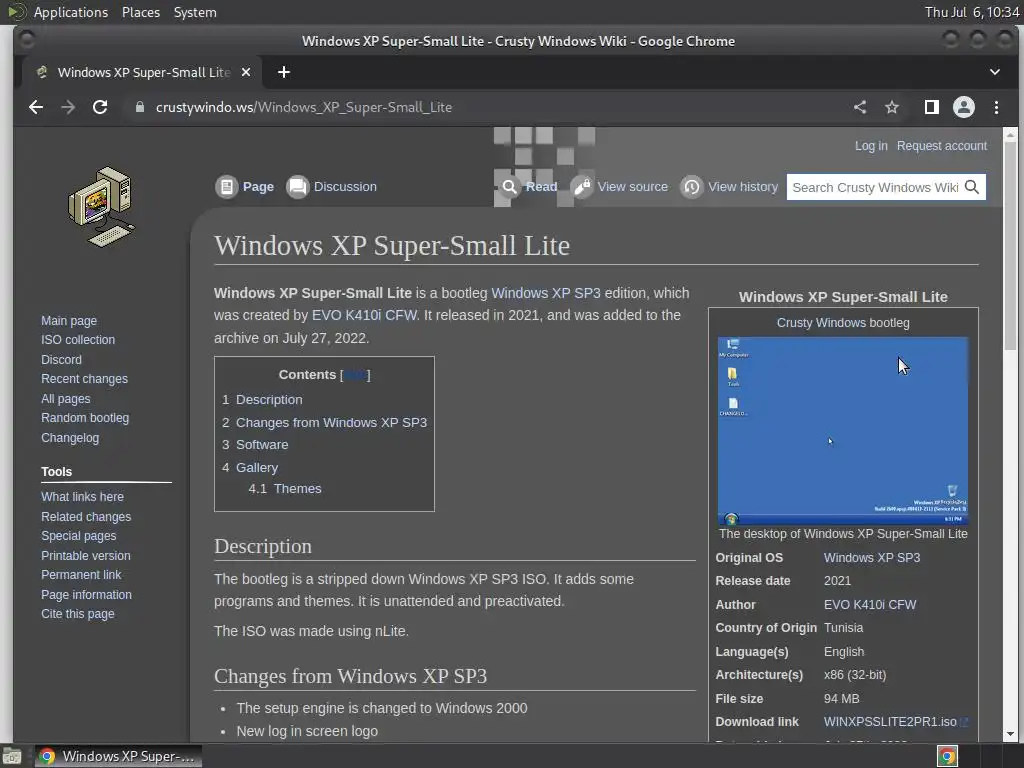Click the Discussion speech bubble icon
The image size is (1024, 768).
point(298,187)
